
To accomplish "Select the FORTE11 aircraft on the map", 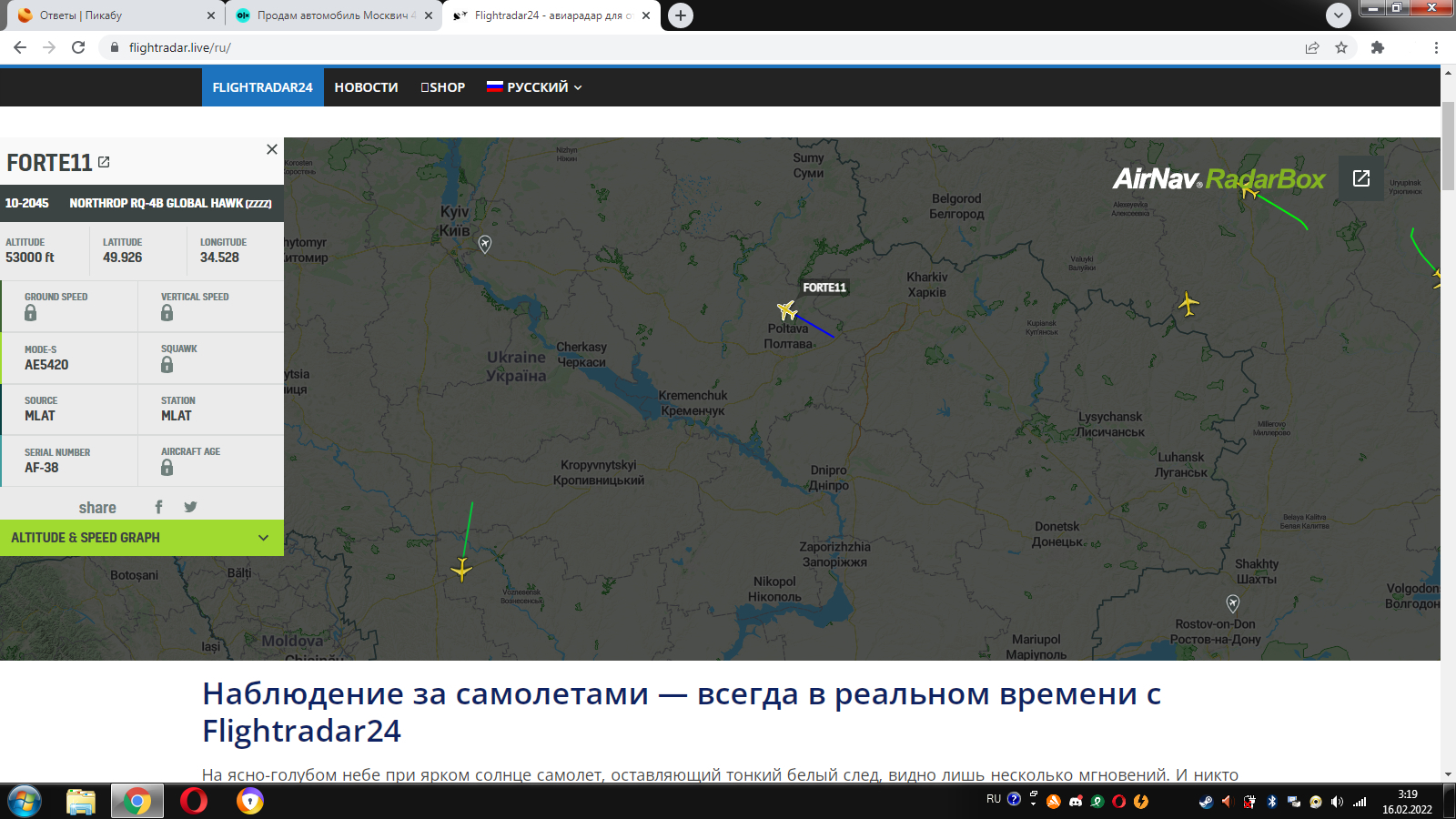I will (787, 310).
